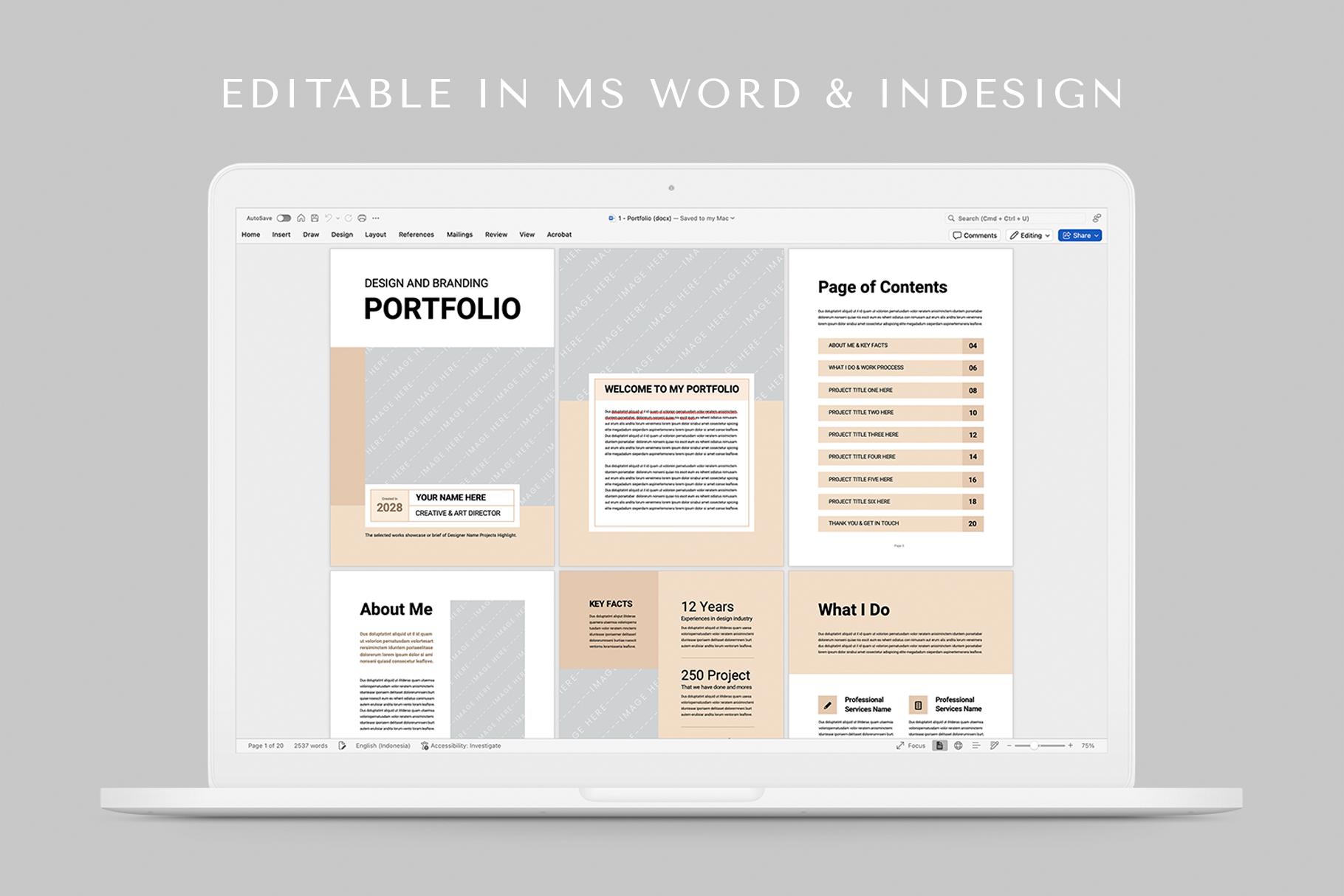The width and height of the screenshot is (1344, 896).
Task: Toggle the AutoSave switch
Action: [x=284, y=218]
